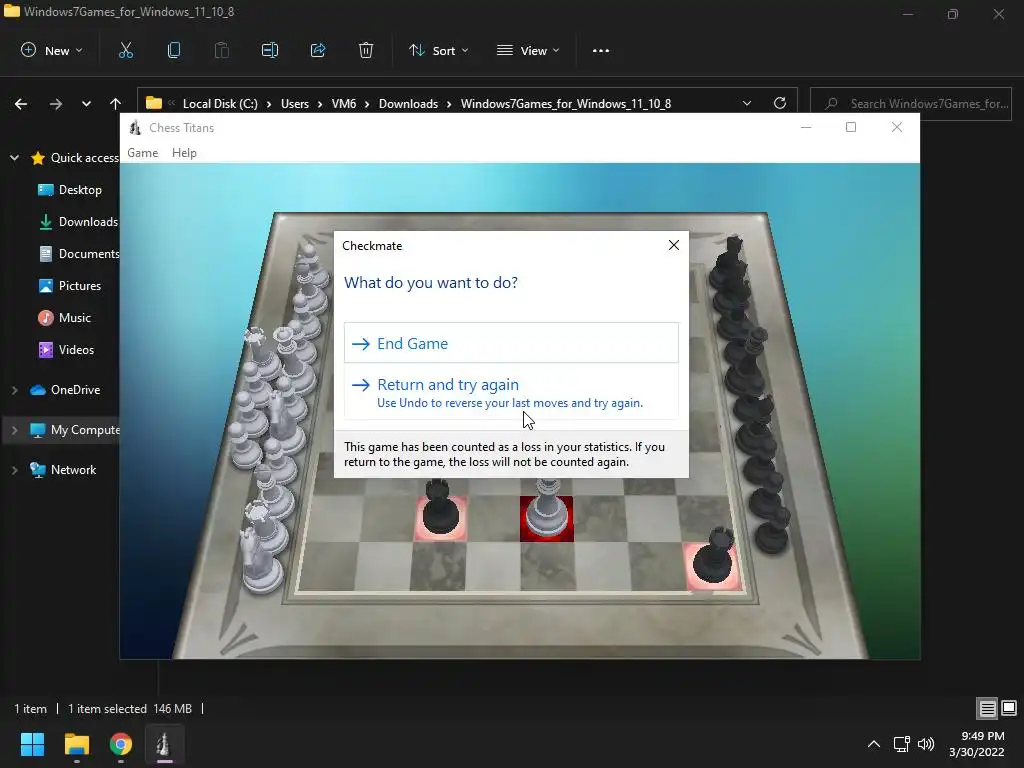Image resolution: width=1024 pixels, height=768 pixels.
Task: Open the Windows Start menu
Action: (x=32, y=744)
